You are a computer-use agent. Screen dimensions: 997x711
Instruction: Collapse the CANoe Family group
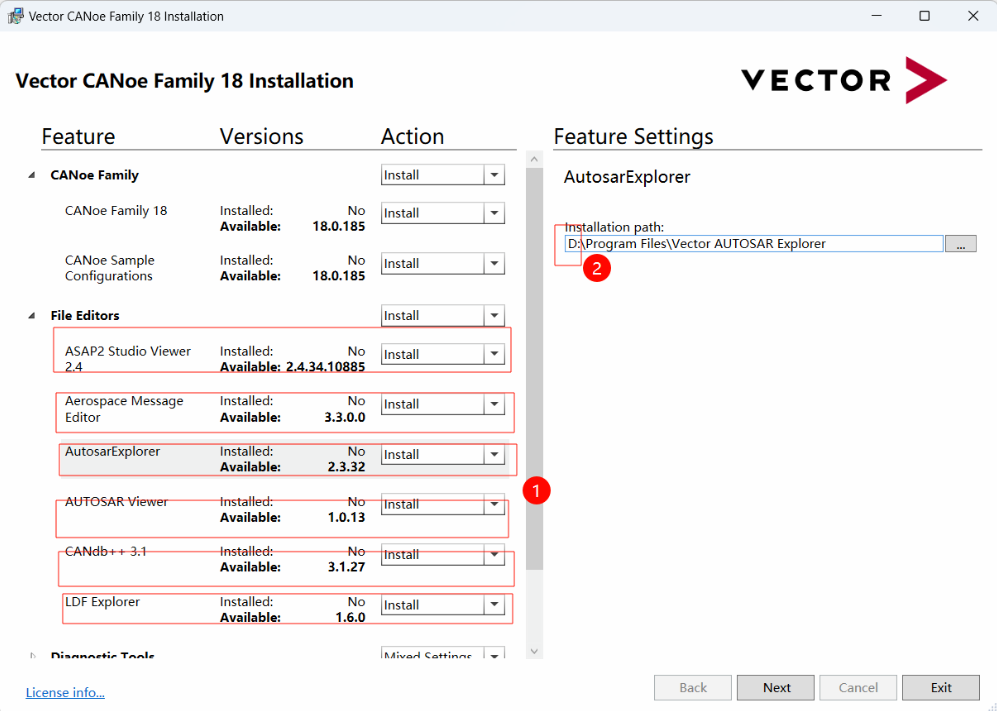[32, 176]
